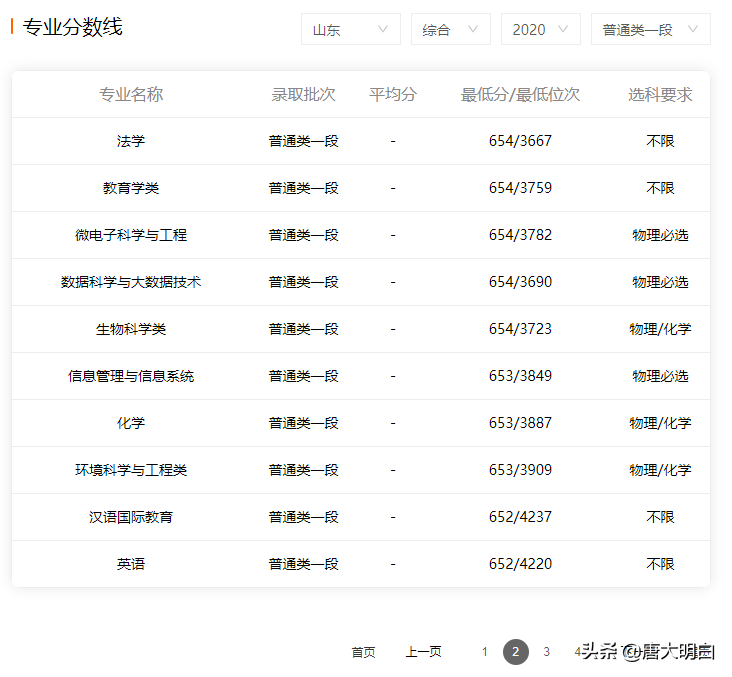This screenshot has width=732, height=677.
Task: Click score 654/3723 cell
Action: 520,329
